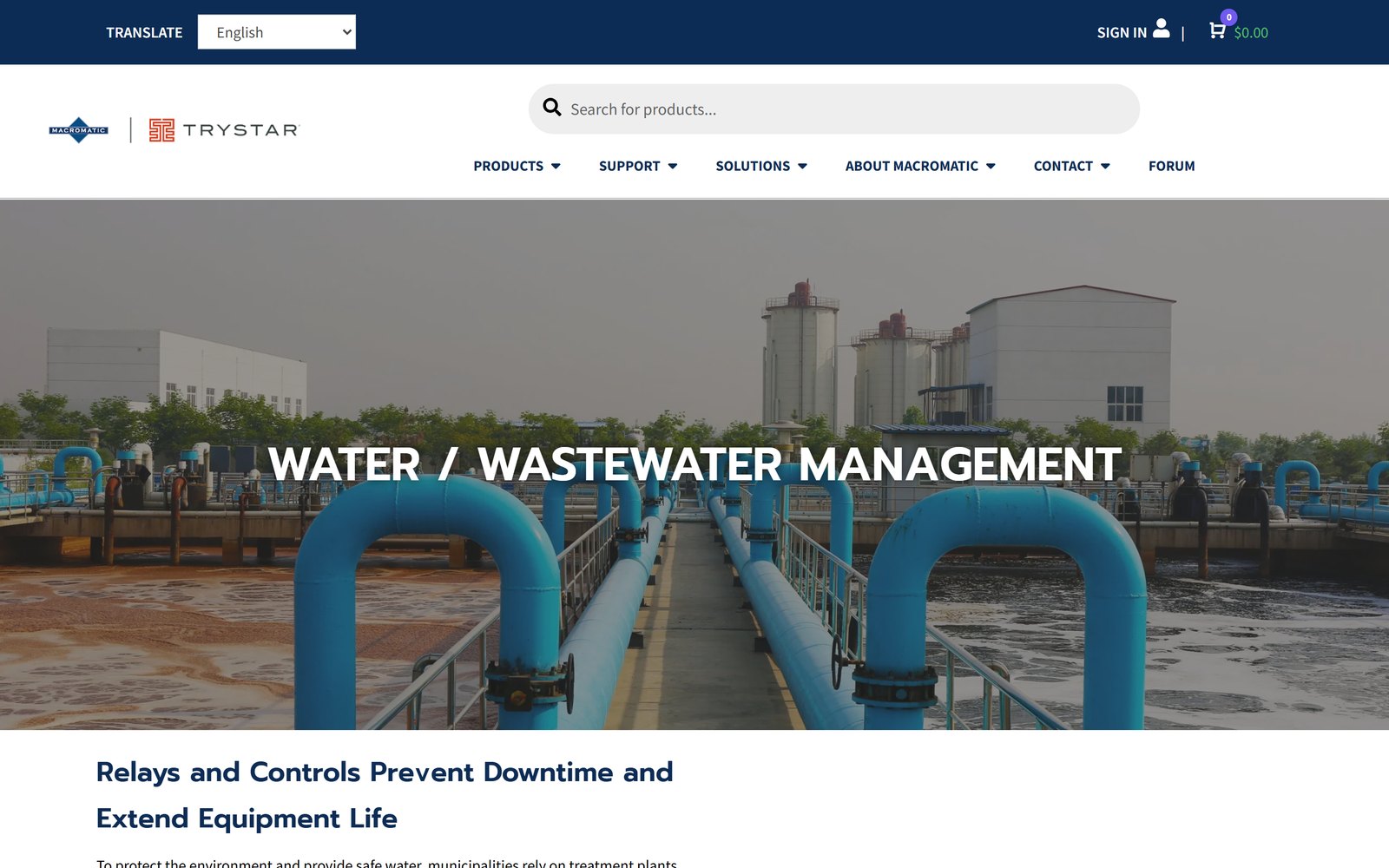Open the Solutions menu
Viewport: 1389px width, 868px height.
[753, 166]
